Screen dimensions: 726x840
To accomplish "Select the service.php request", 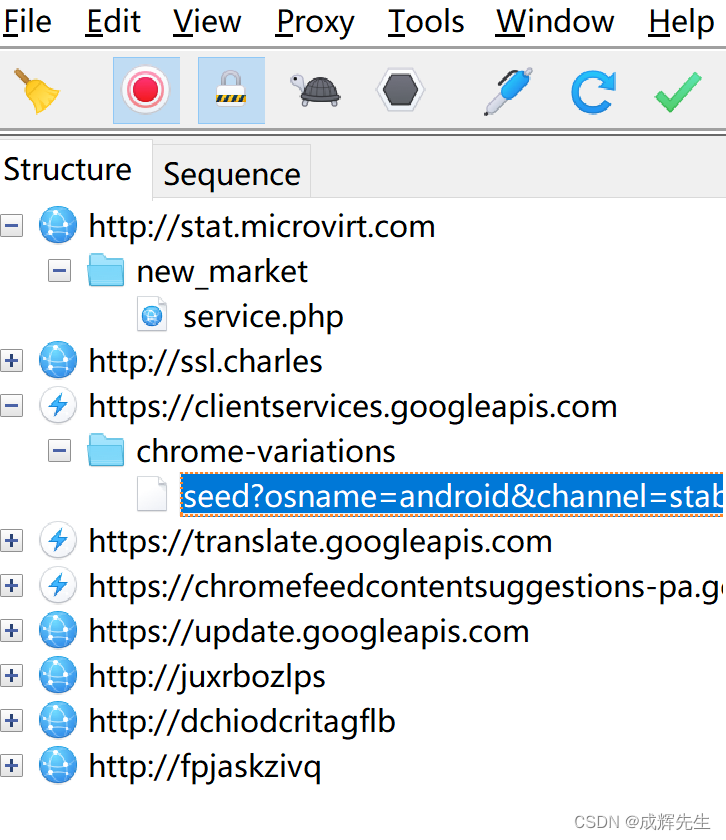I will (263, 317).
